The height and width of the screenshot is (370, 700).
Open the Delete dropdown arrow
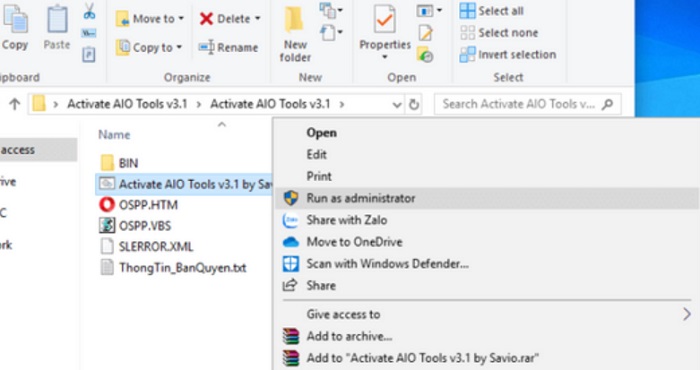(x=258, y=19)
